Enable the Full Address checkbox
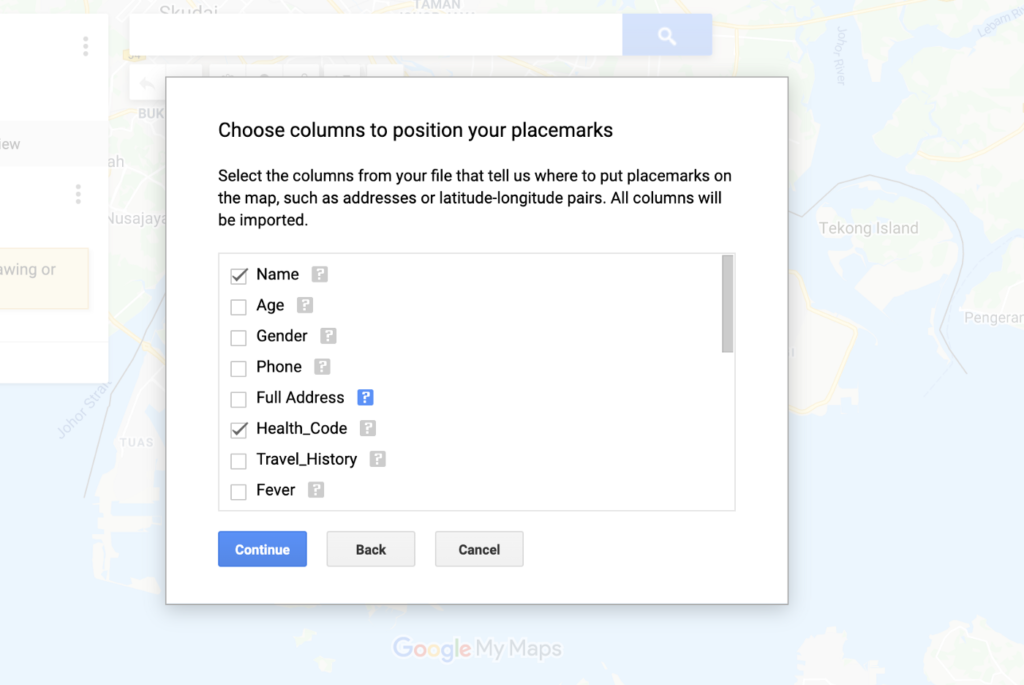1024x685 pixels. (238, 399)
